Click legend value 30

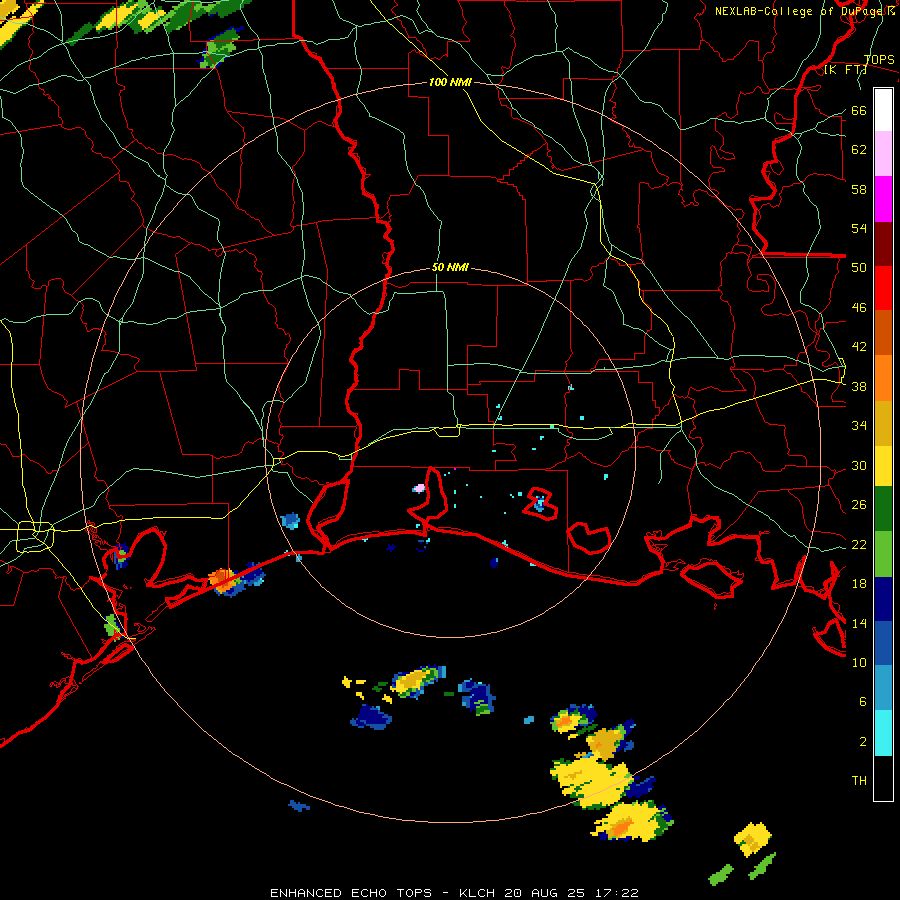[x=859, y=465]
